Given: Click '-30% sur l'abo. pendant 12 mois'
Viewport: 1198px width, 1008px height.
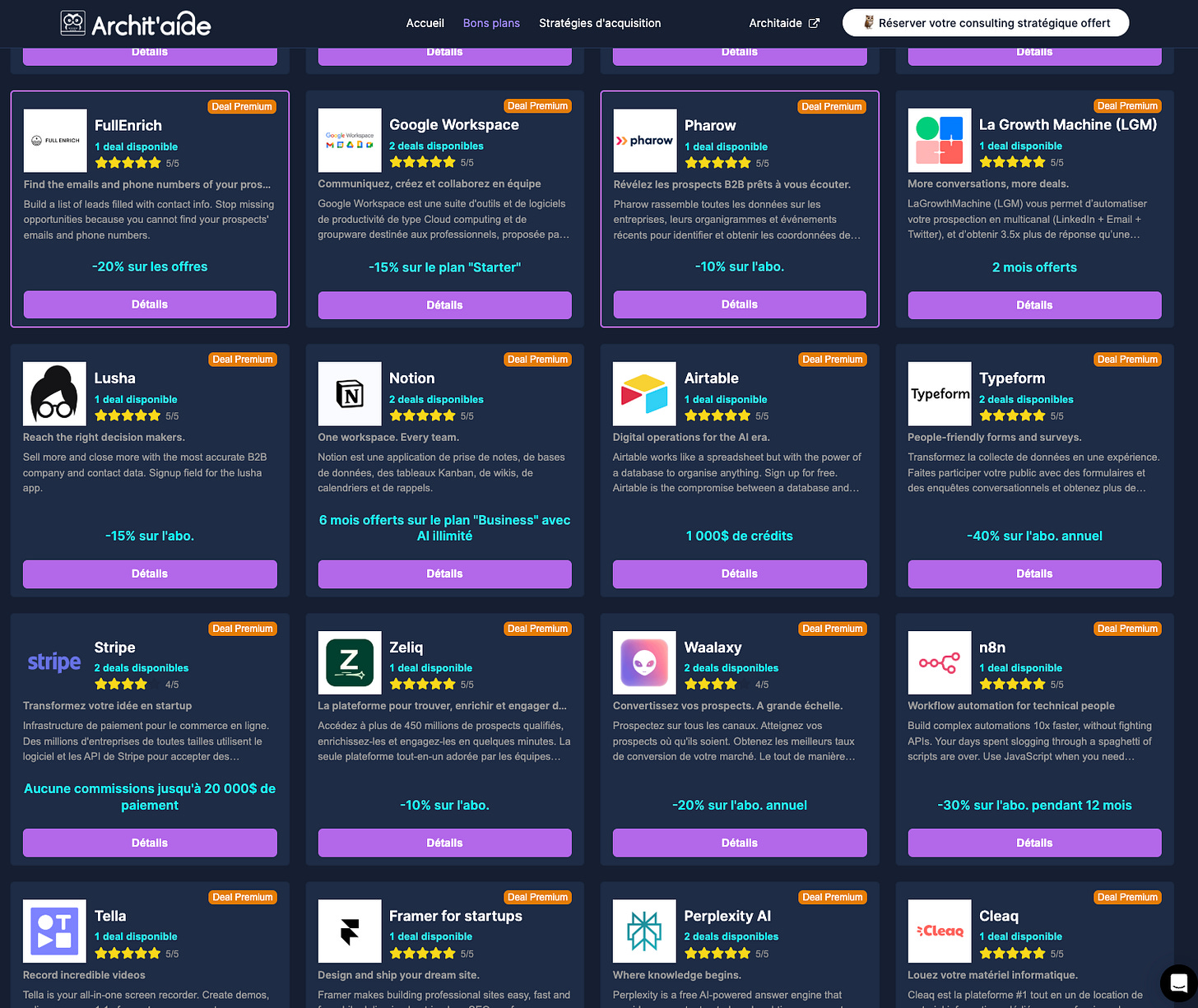Looking at the screenshot, I should point(1034,805).
